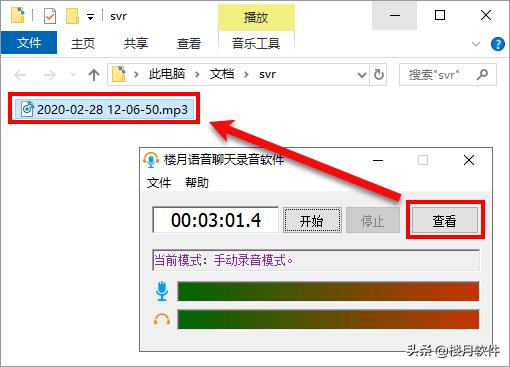Refresh the svr folder view
Screen dimensions: 510x367
click(379, 75)
